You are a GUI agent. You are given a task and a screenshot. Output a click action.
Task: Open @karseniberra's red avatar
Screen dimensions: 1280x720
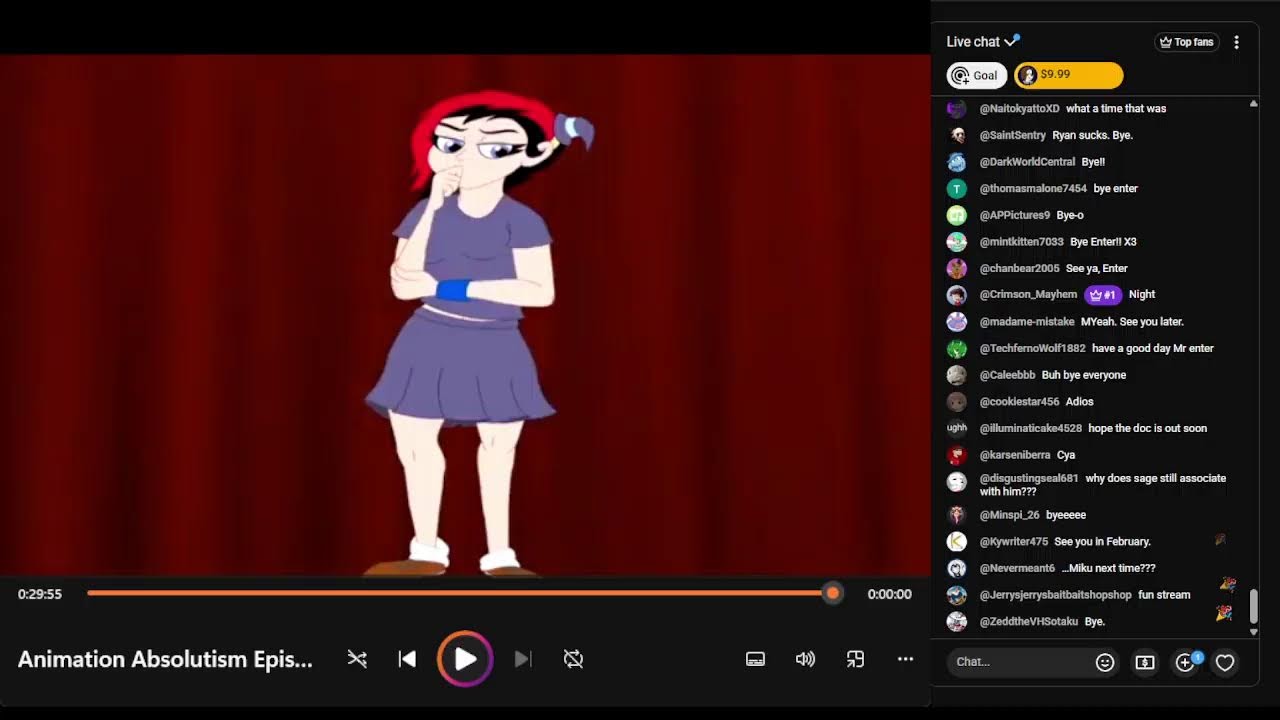[x=957, y=455]
